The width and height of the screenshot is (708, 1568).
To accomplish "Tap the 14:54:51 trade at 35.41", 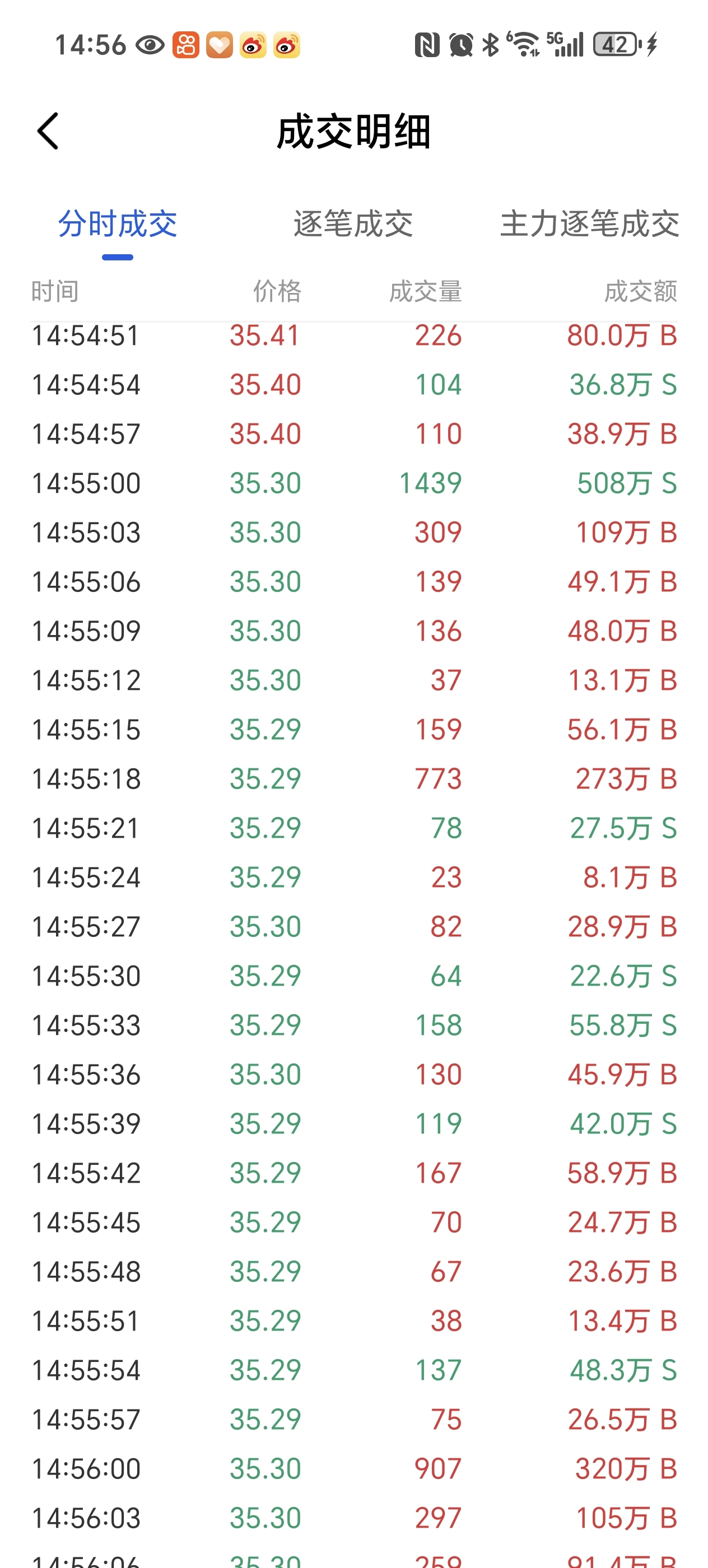I will click(x=353, y=336).
